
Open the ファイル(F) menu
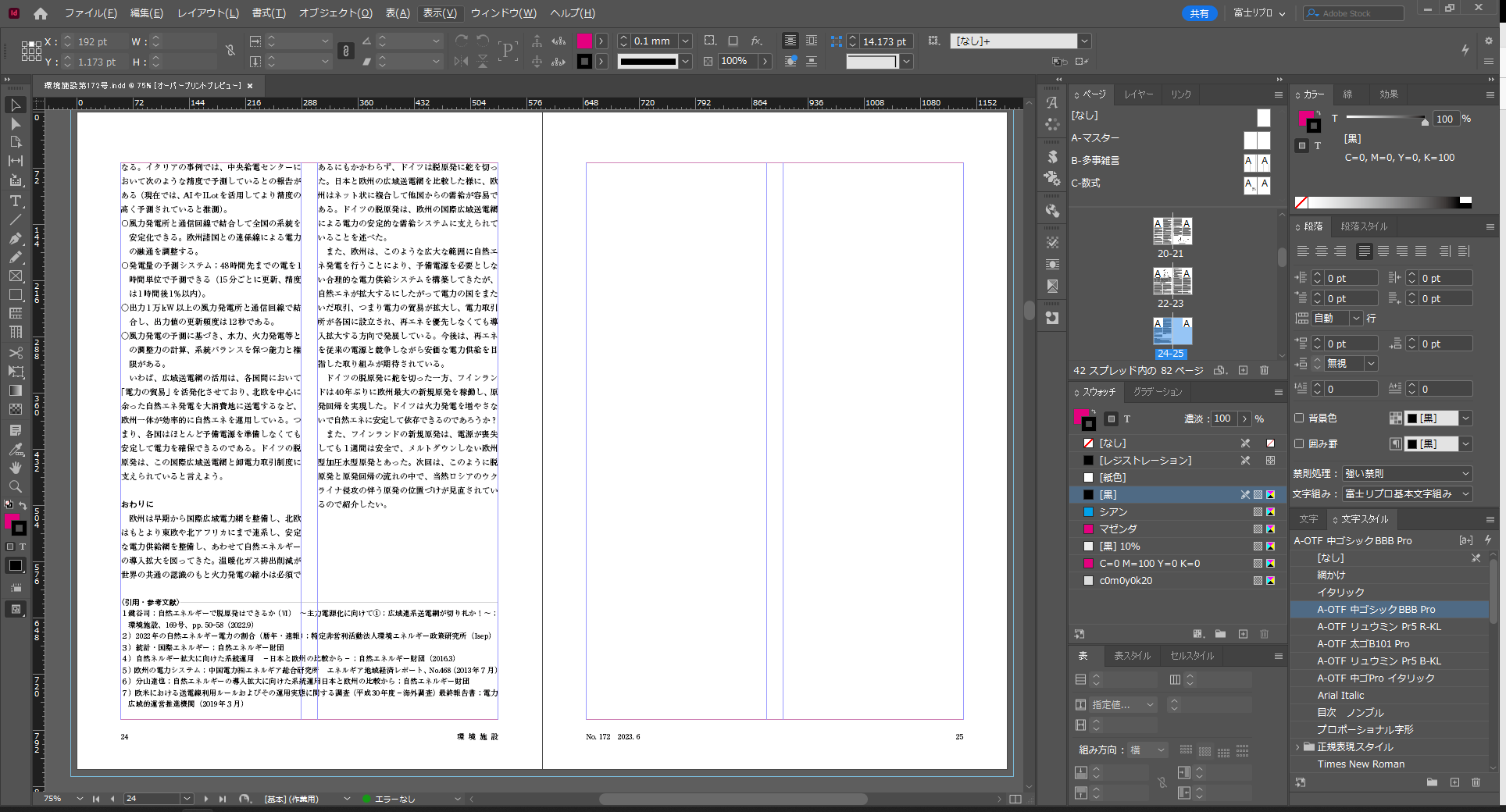91,13
